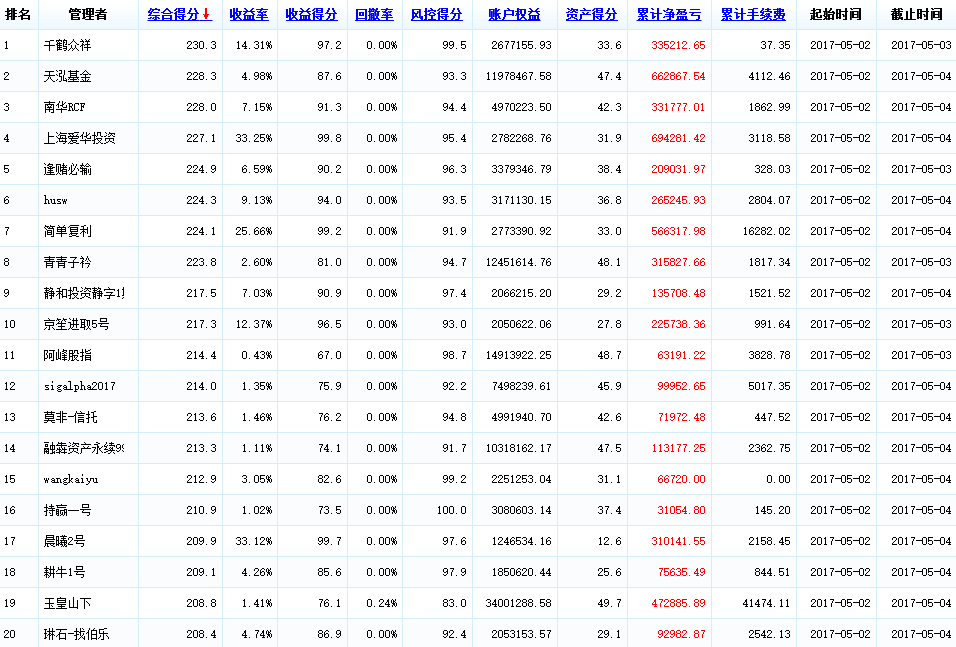Select manager 琳石-找伯乐
The height and width of the screenshot is (647, 956).
click(76, 635)
